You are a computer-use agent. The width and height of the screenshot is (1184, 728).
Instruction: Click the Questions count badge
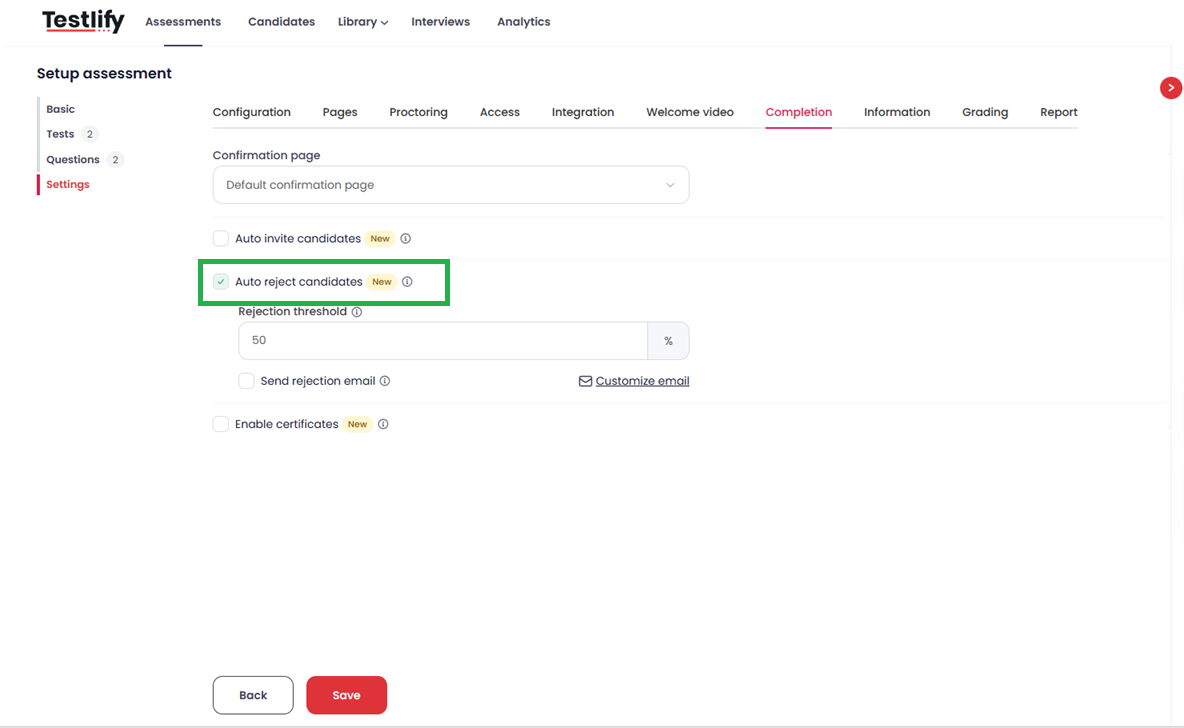point(115,159)
